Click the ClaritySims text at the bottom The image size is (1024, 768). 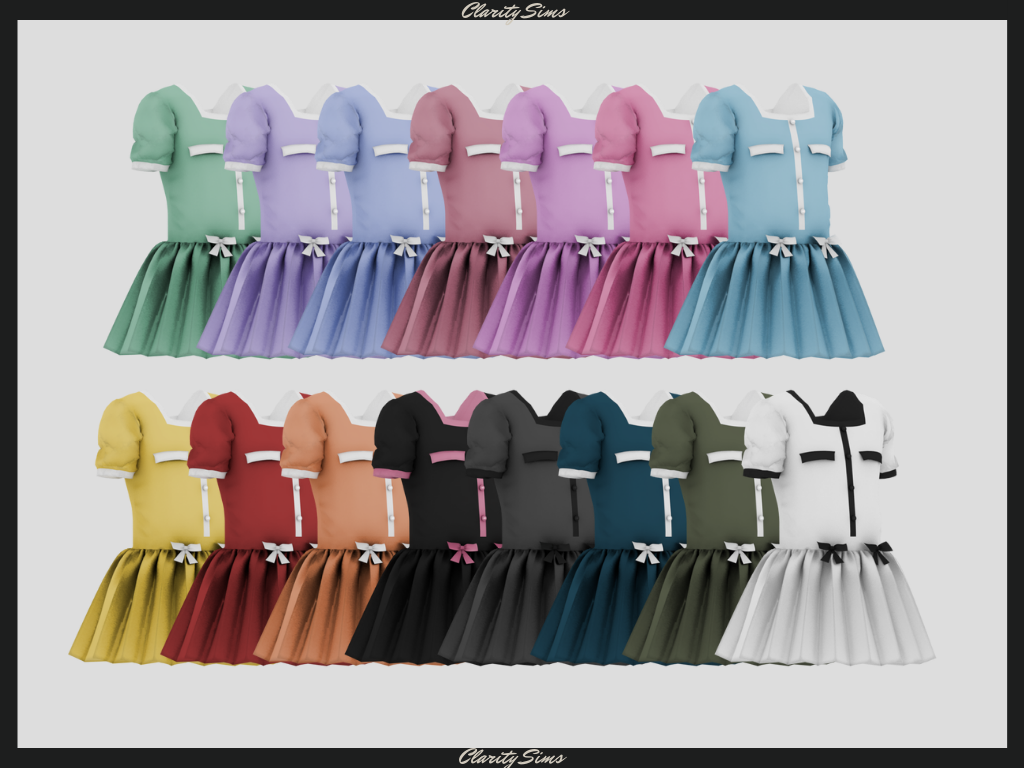[512, 757]
